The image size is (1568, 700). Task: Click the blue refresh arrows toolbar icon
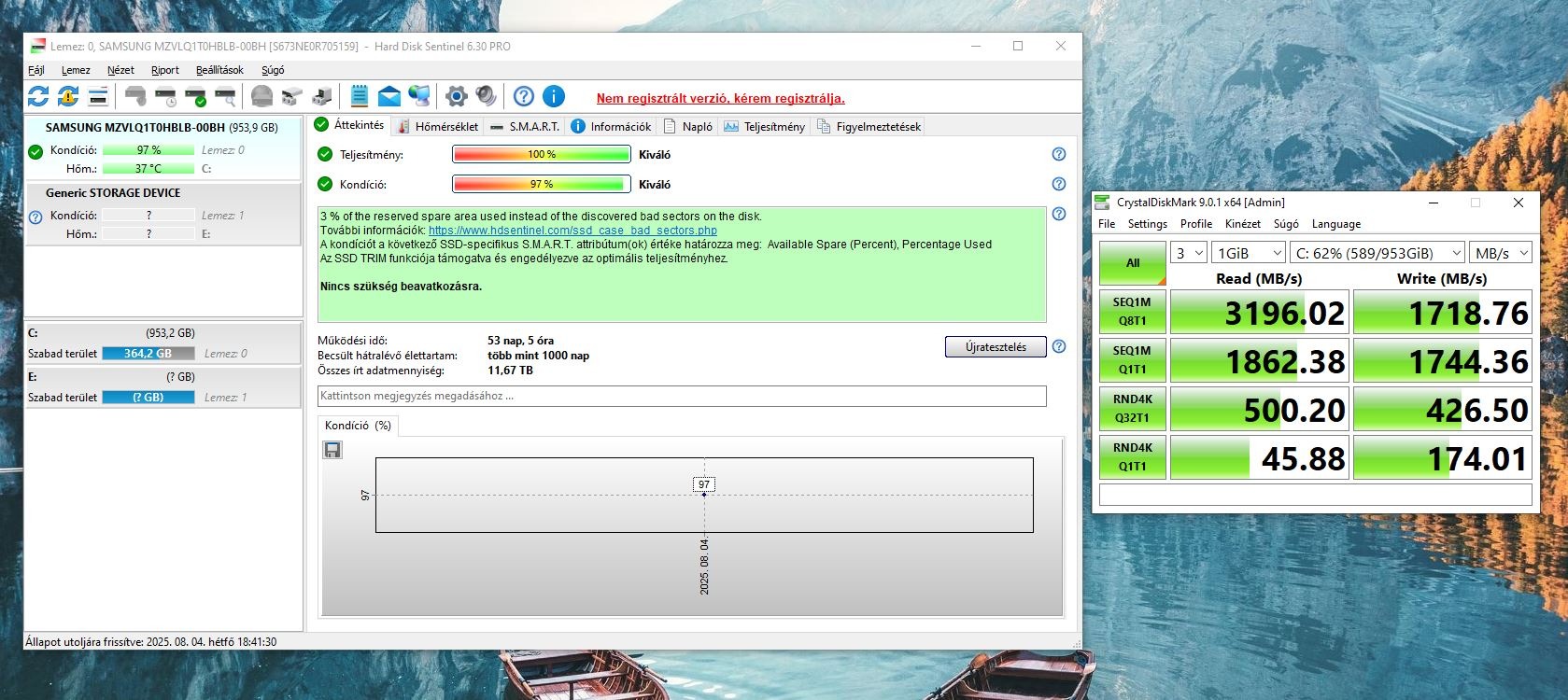click(38, 95)
